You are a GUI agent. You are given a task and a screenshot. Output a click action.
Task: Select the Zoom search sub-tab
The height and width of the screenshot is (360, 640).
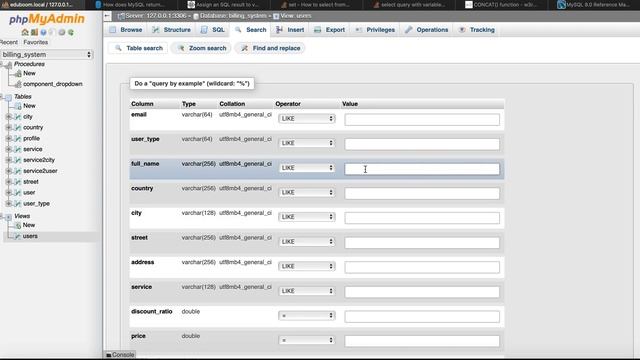tap(202, 48)
